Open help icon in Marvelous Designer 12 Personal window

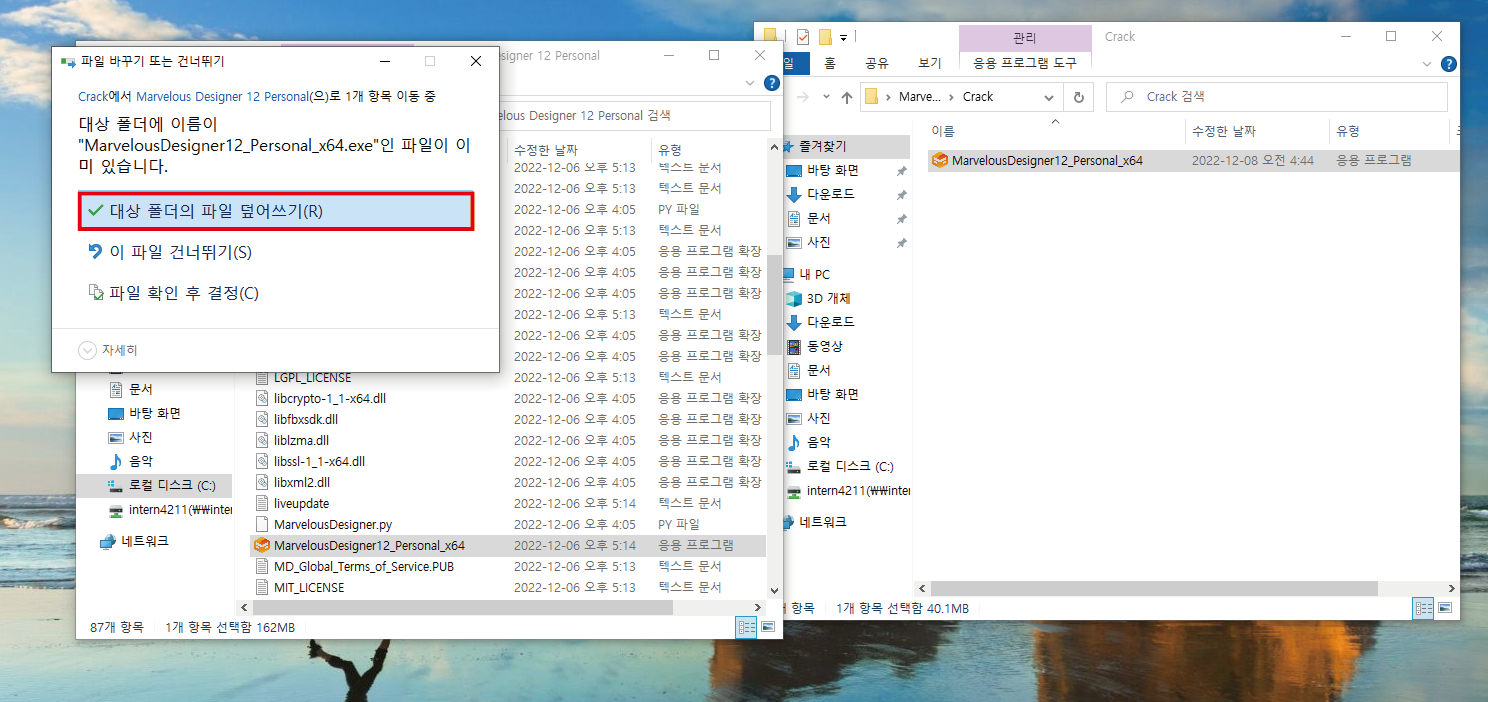[x=771, y=84]
